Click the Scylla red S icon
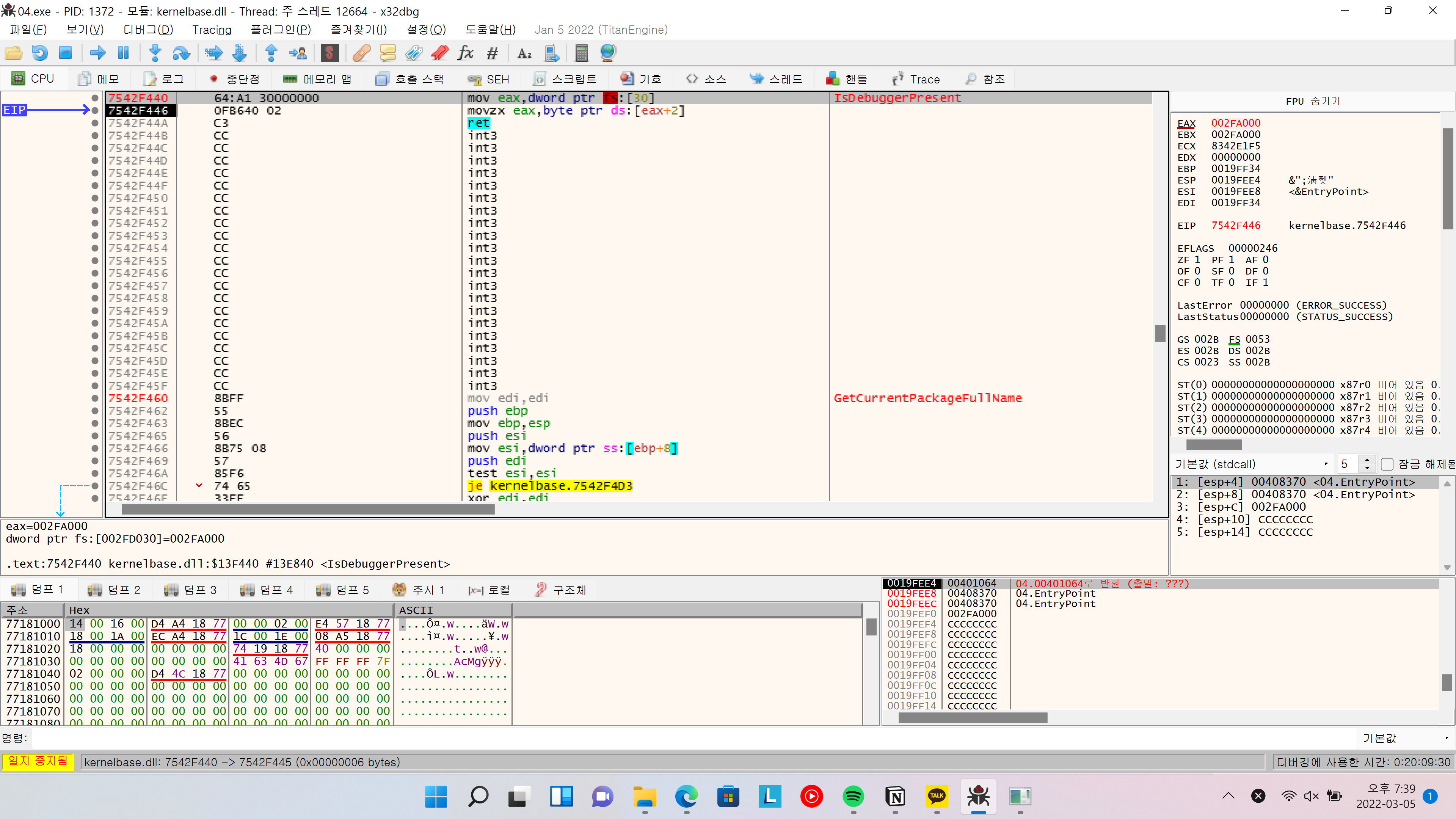The image size is (1456, 819). 329,53
